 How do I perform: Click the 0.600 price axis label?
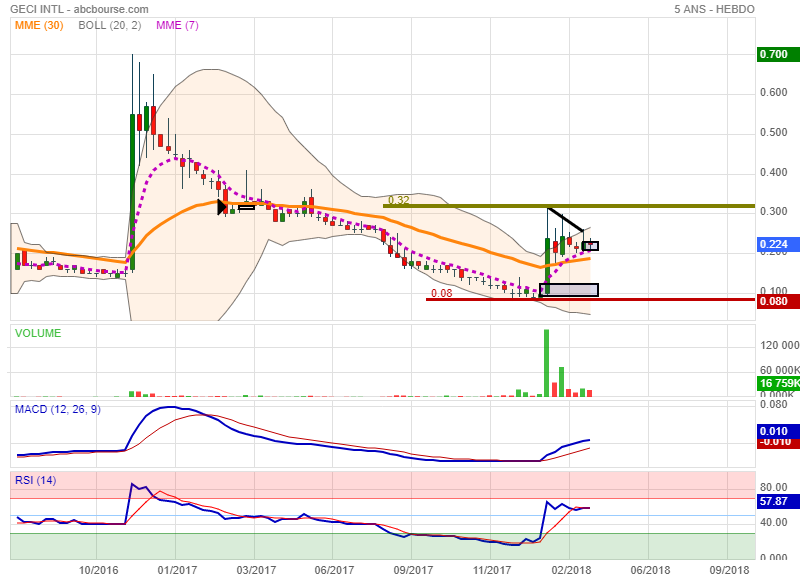pyautogui.click(x=773, y=92)
